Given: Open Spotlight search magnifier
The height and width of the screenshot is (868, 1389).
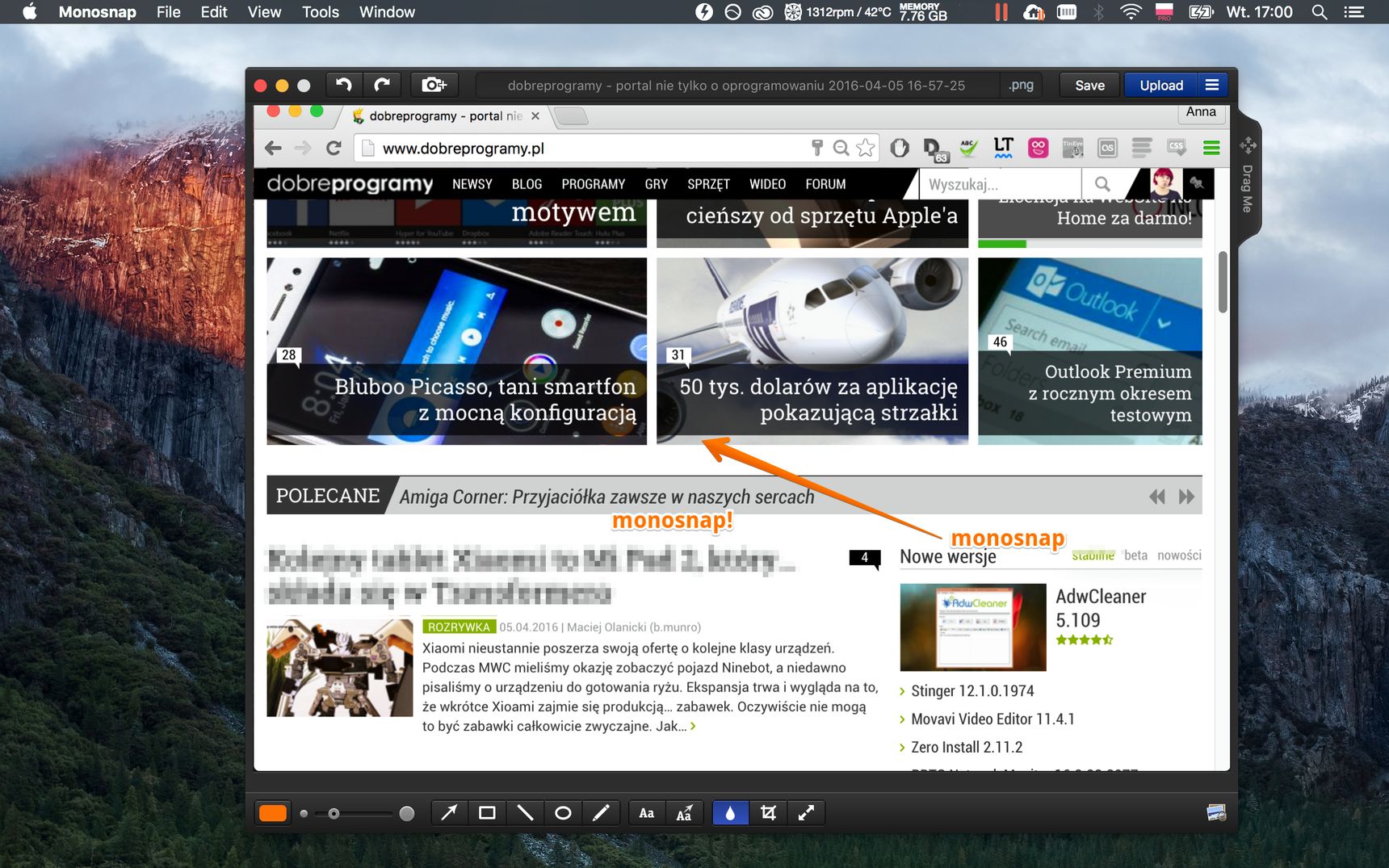Looking at the screenshot, I should pos(1319,12).
